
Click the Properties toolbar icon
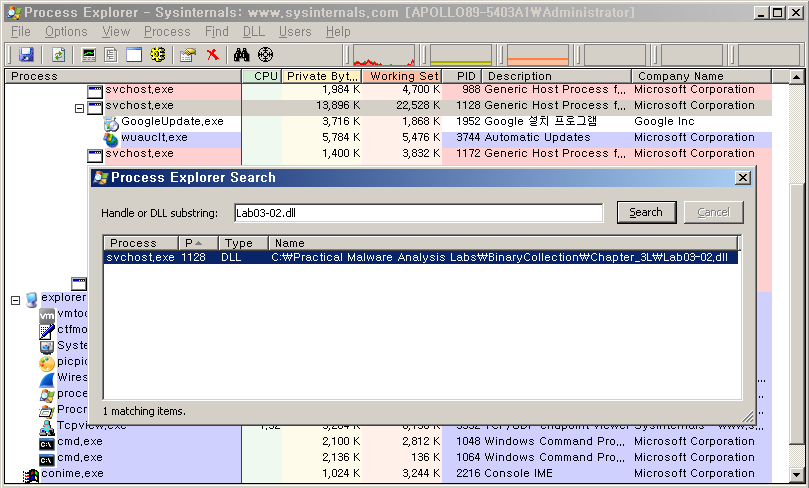(187, 55)
